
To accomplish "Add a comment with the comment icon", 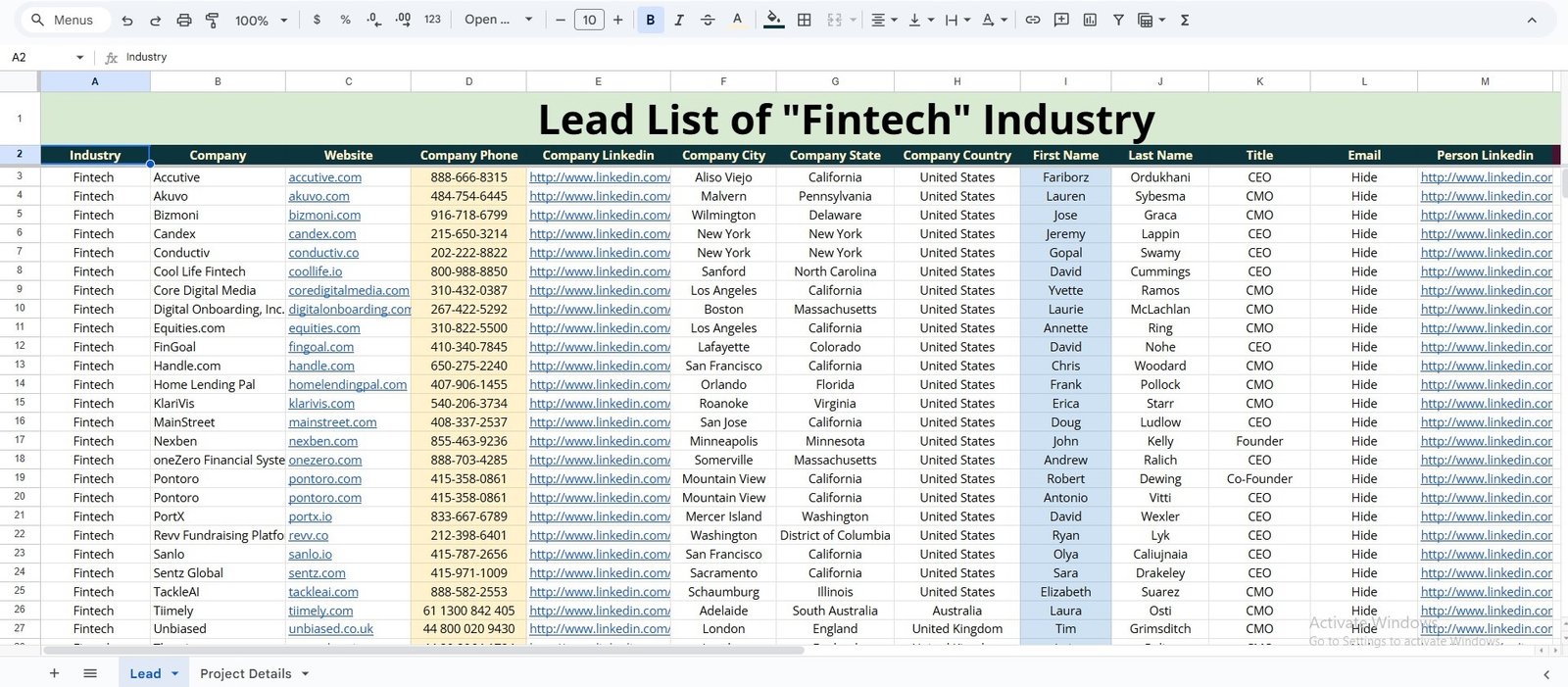I will click(1061, 20).
